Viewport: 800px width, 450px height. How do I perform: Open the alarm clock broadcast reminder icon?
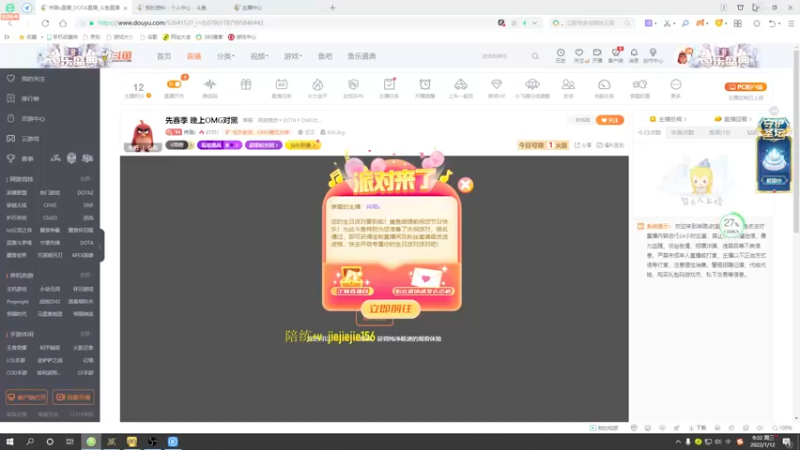pos(425,84)
